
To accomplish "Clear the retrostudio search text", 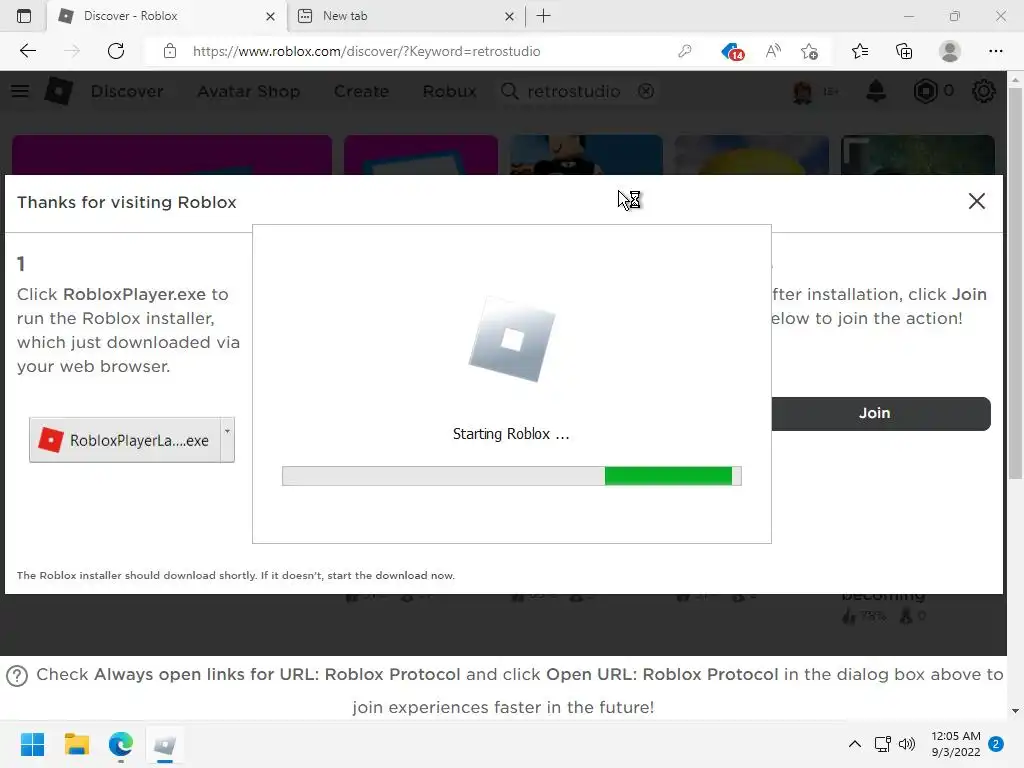I will point(646,91).
